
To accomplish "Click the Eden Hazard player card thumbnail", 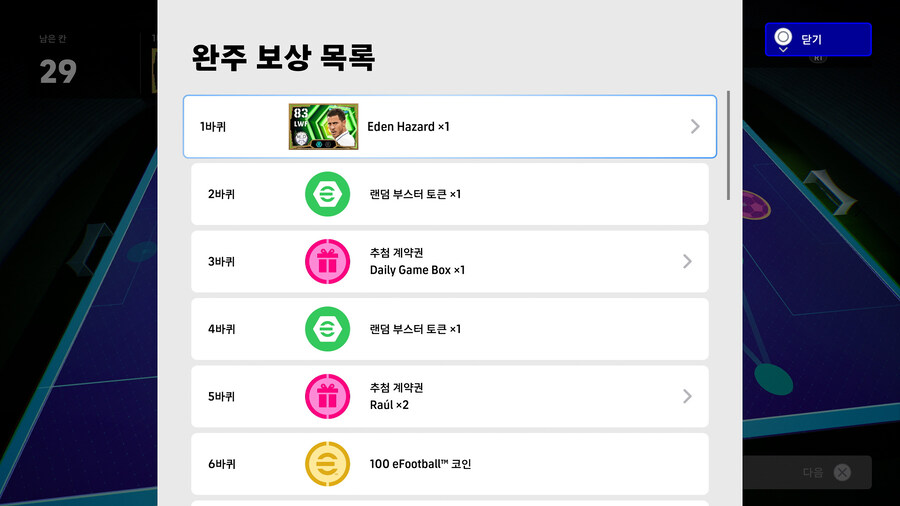I will 324,127.
